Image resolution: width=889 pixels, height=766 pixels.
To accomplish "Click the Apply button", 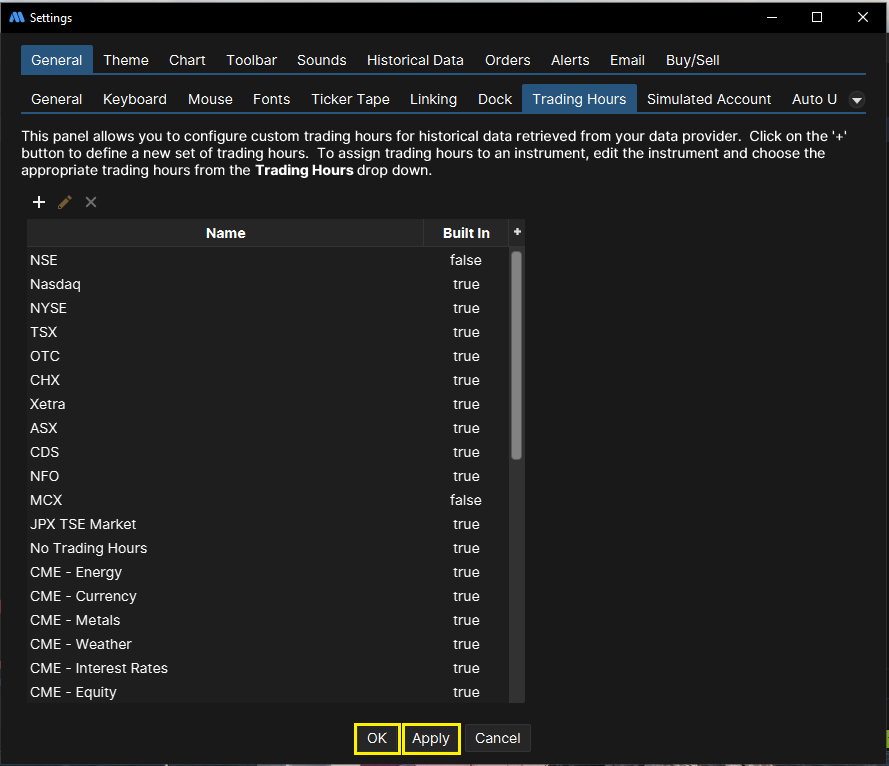I will pos(431,738).
